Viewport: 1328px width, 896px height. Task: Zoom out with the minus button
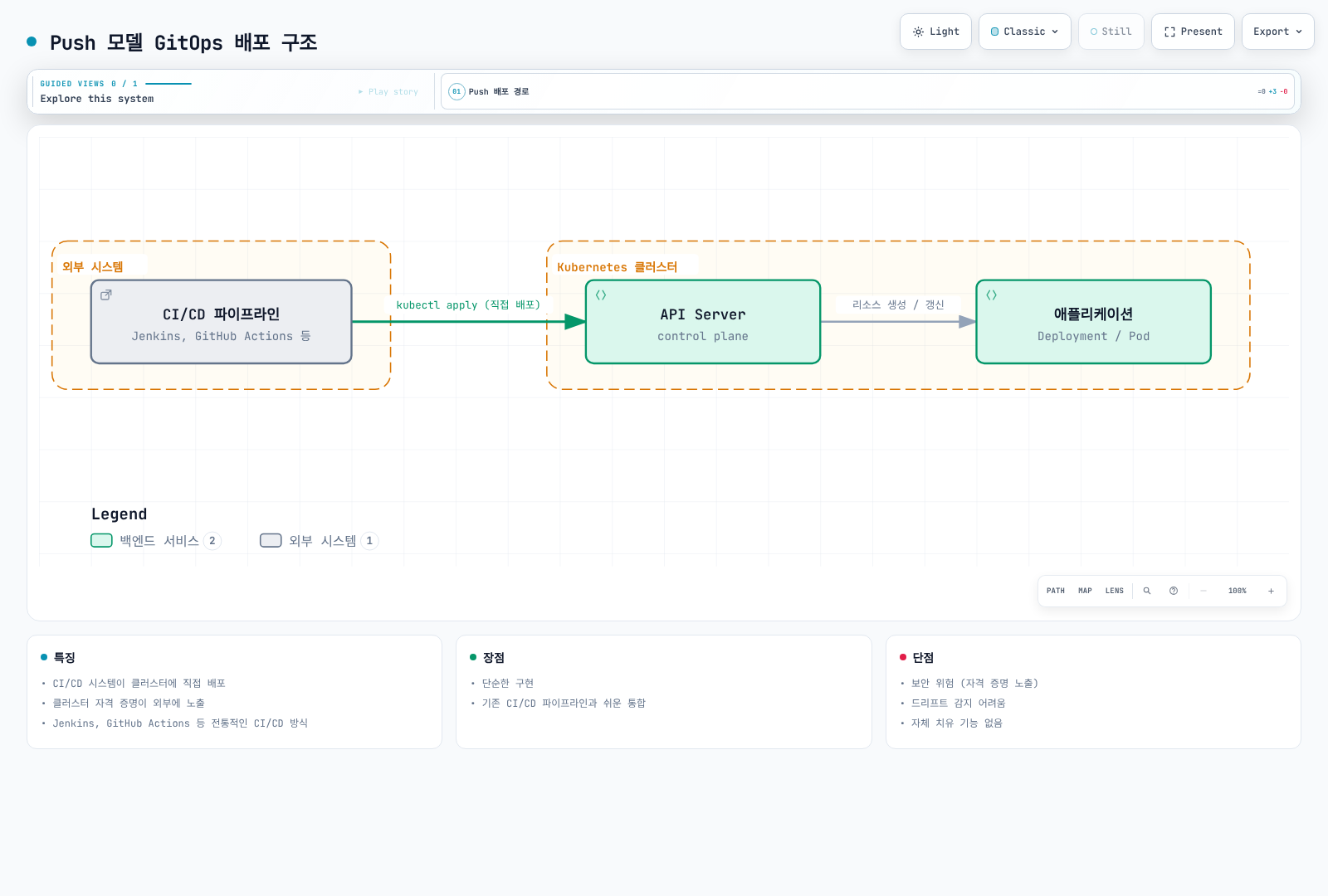click(1203, 591)
